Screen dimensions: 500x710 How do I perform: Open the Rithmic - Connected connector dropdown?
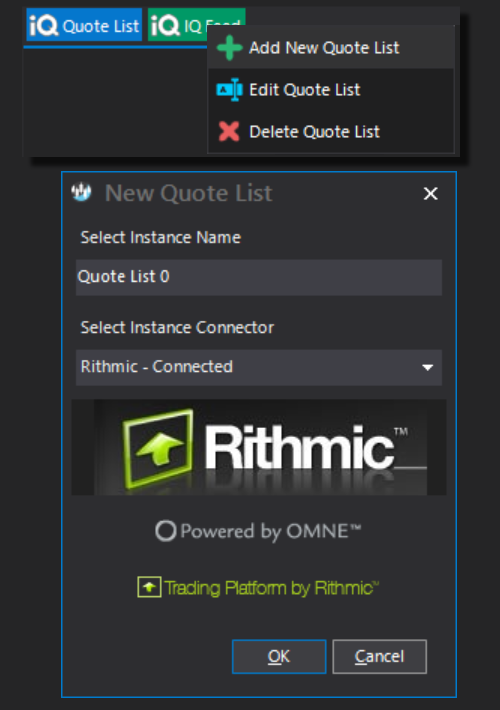pos(259,367)
